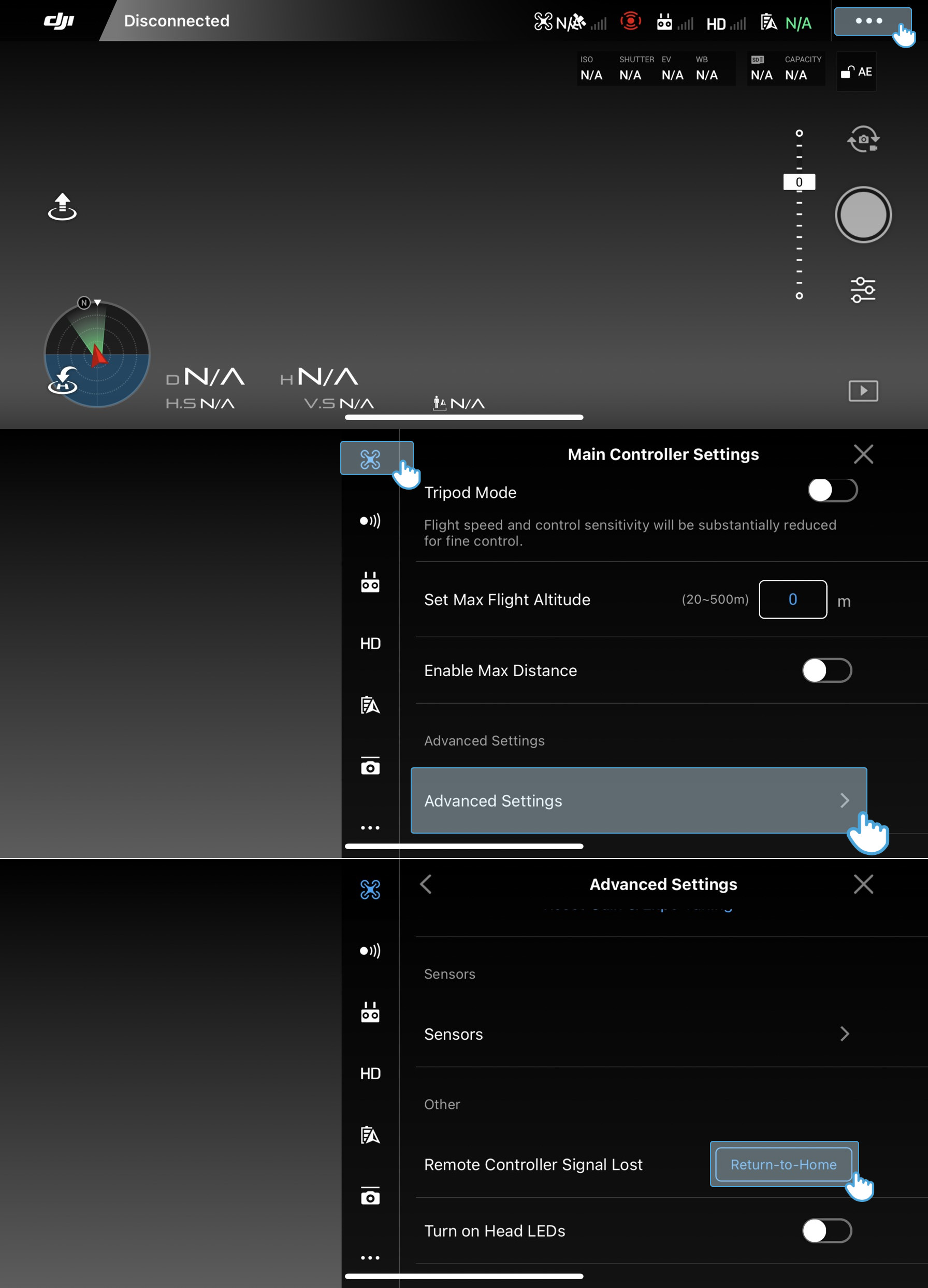
Task: Click the gimbal pitch slider handle
Action: 799,182
